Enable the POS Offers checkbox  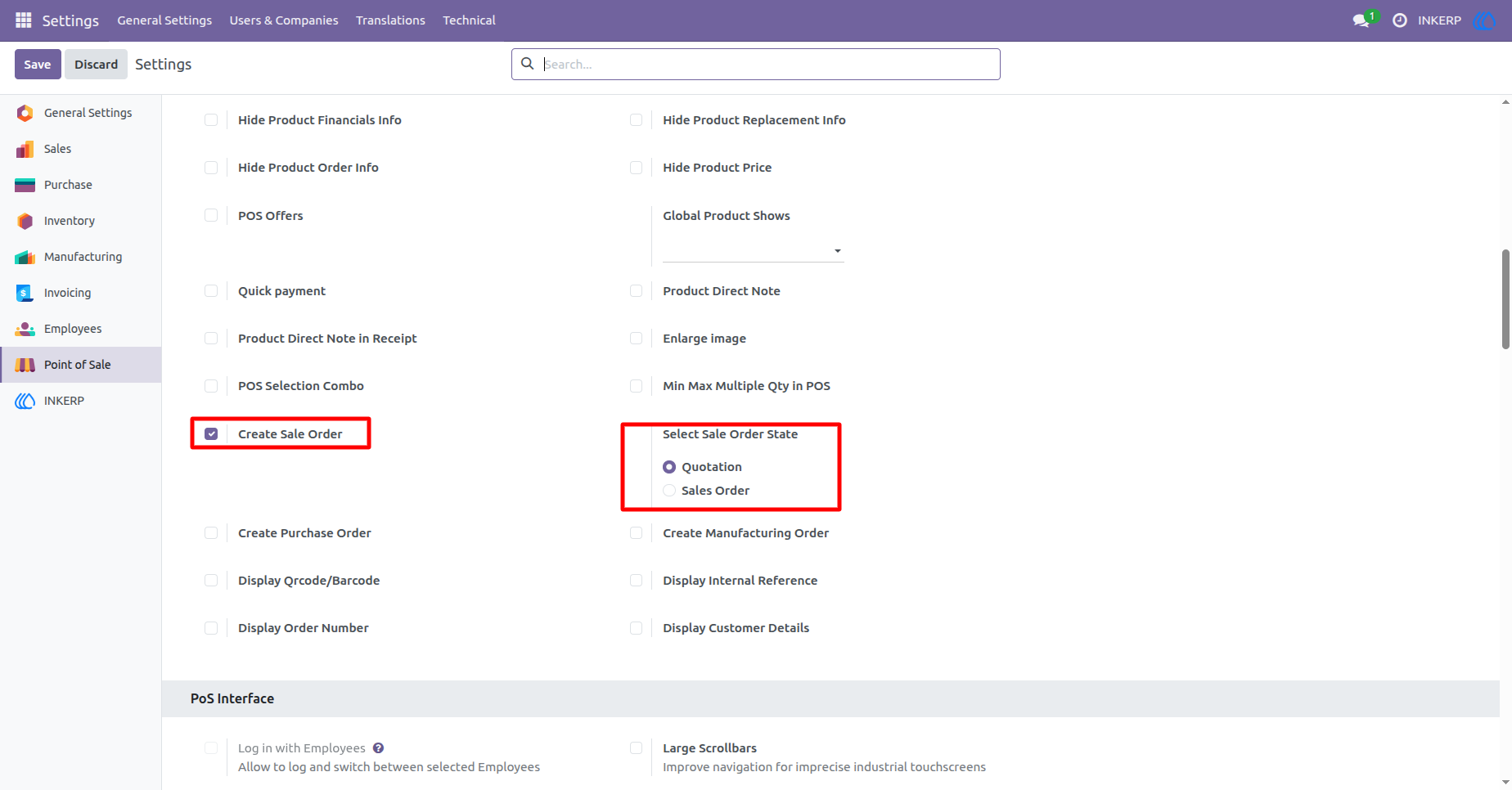(x=211, y=216)
